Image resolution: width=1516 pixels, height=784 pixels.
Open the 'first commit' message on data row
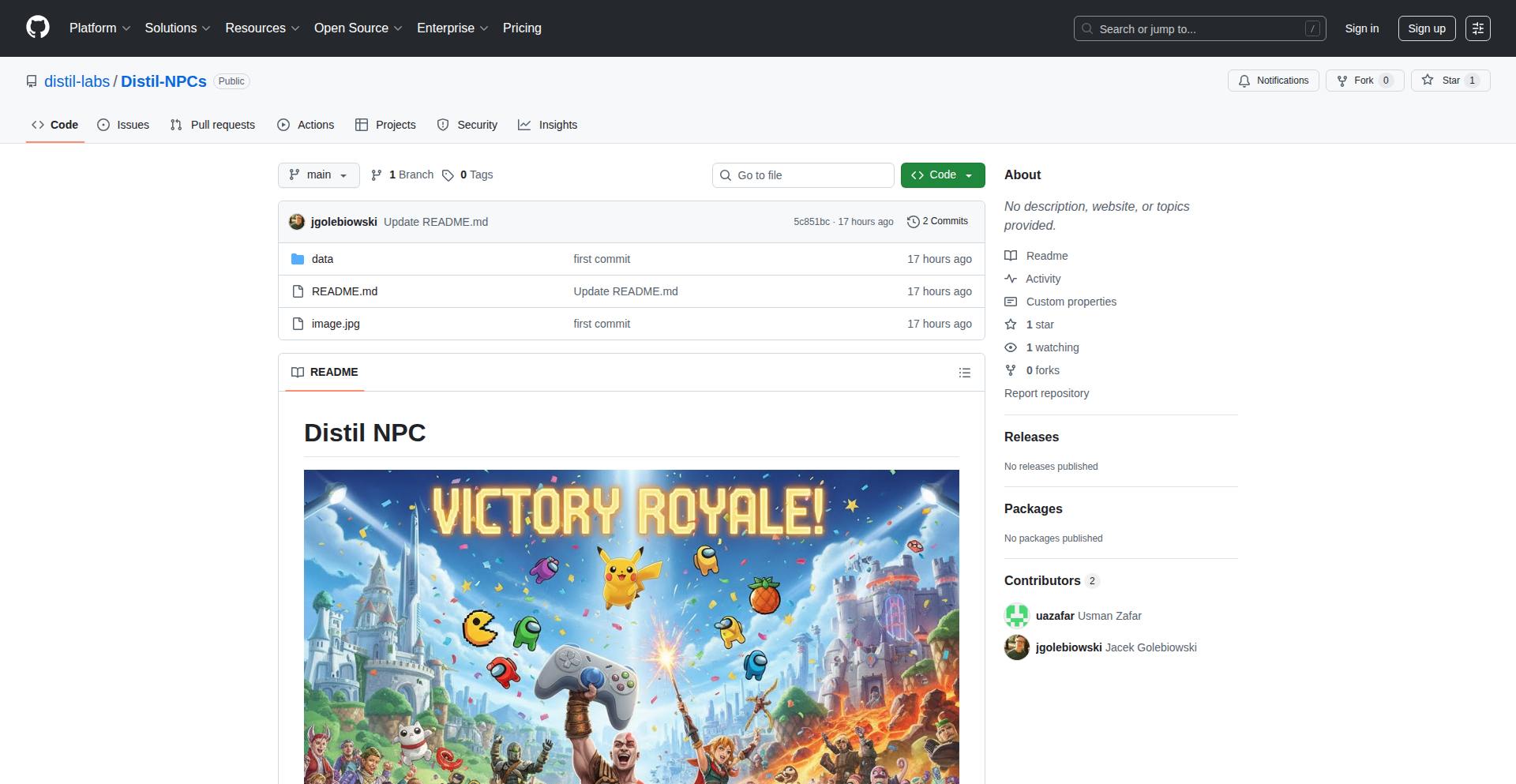click(602, 259)
